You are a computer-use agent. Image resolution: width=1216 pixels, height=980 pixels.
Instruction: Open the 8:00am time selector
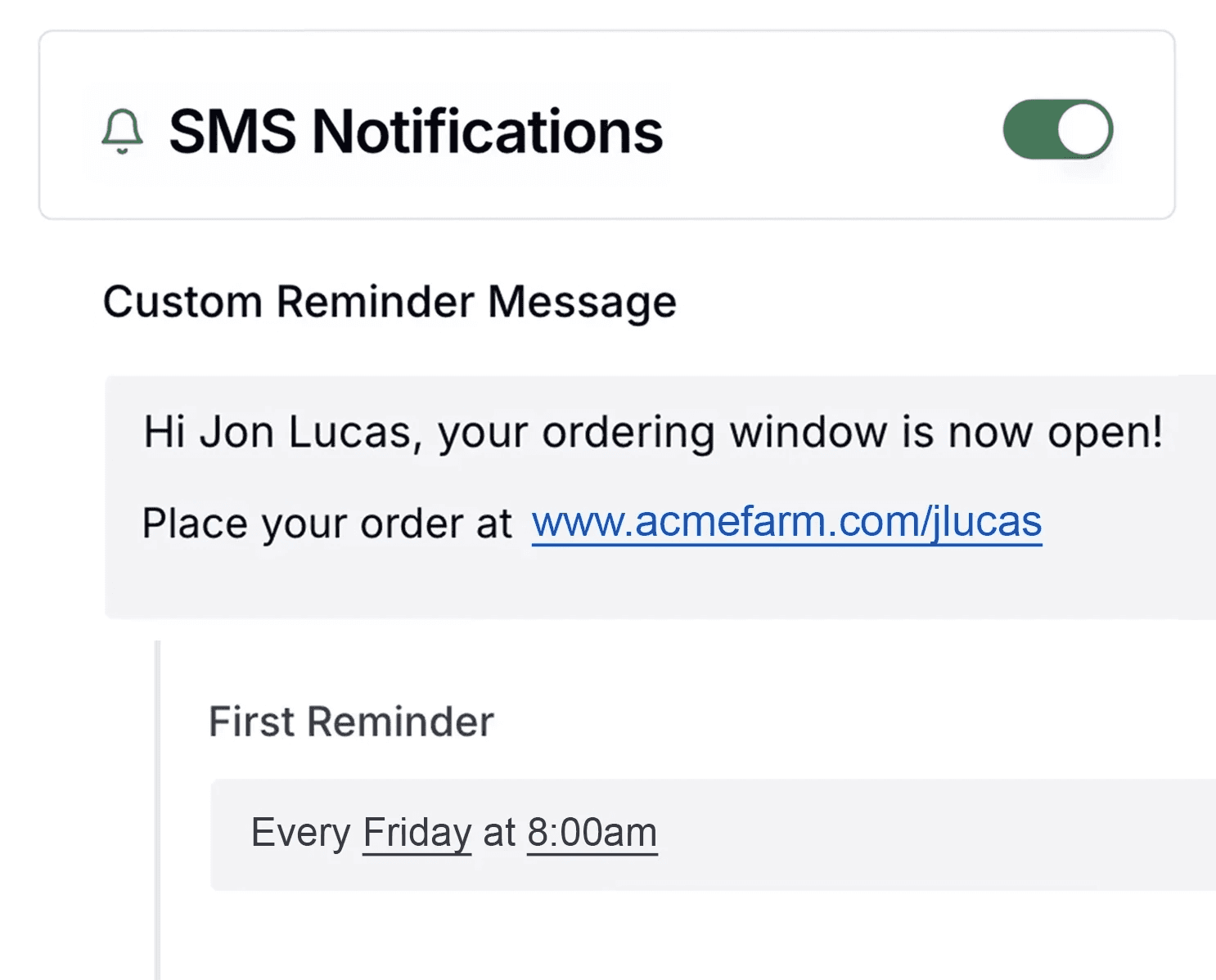592,833
